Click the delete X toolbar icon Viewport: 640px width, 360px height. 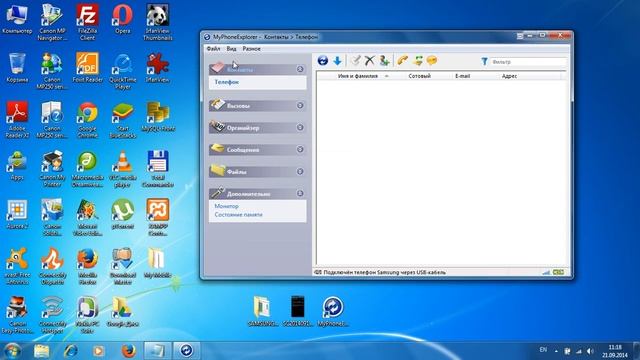[x=369, y=61]
